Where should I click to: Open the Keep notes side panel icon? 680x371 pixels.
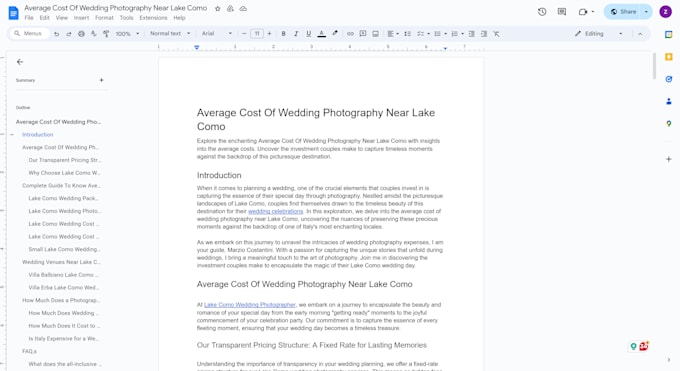coord(669,57)
